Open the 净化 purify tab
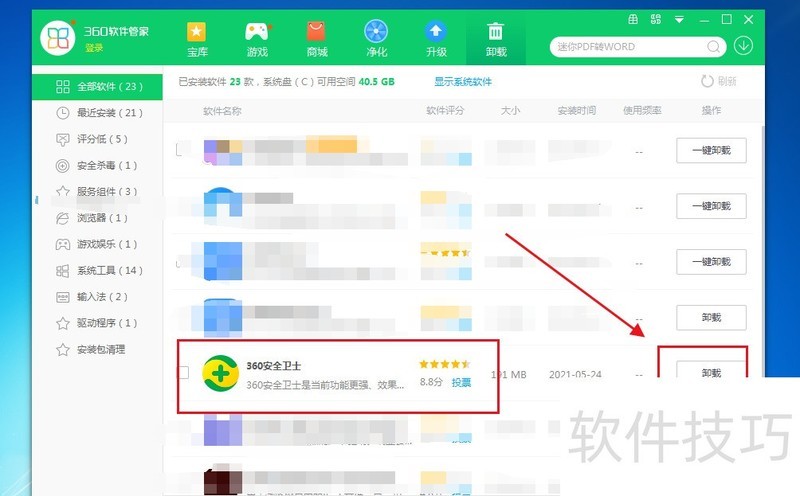Screen dimensions: 800x496 tap(376, 38)
